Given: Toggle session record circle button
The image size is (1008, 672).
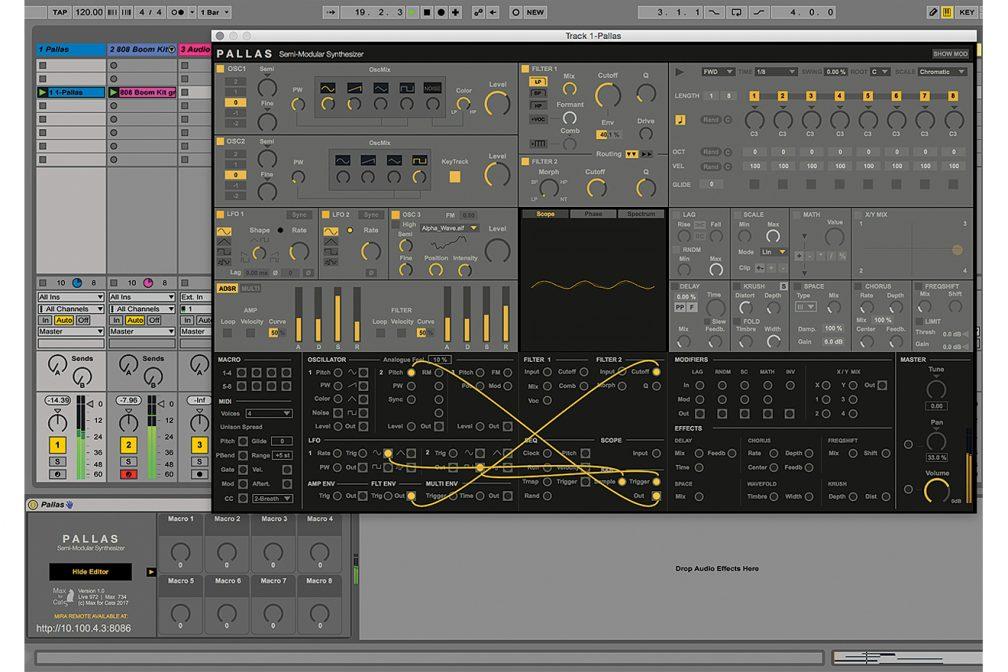Looking at the screenshot, I should pyautogui.click(x=516, y=12).
